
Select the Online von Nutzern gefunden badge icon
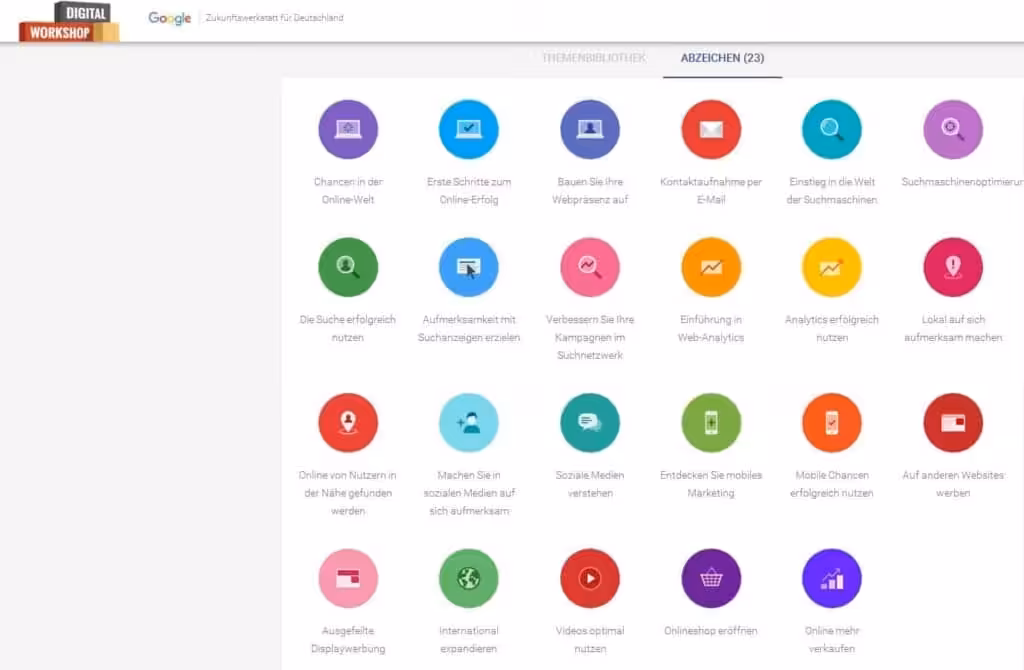(348, 423)
